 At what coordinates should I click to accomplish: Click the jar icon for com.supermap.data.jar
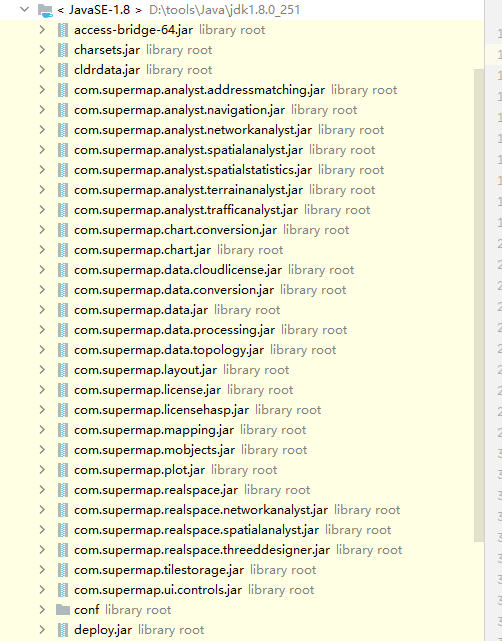(x=63, y=310)
